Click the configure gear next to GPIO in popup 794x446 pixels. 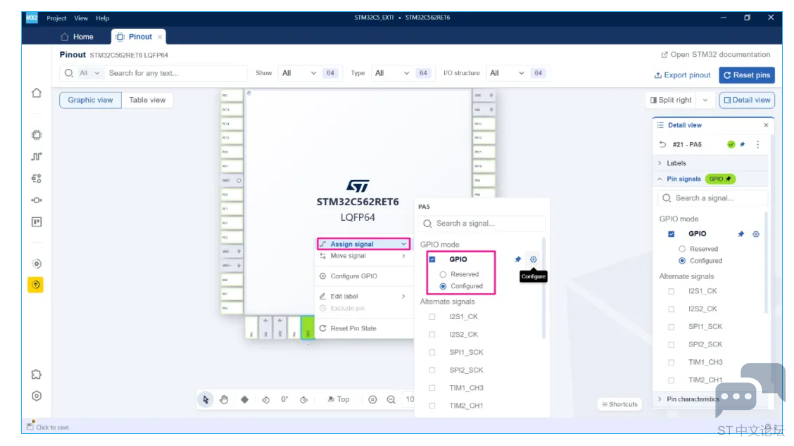(x=533, y=259)
